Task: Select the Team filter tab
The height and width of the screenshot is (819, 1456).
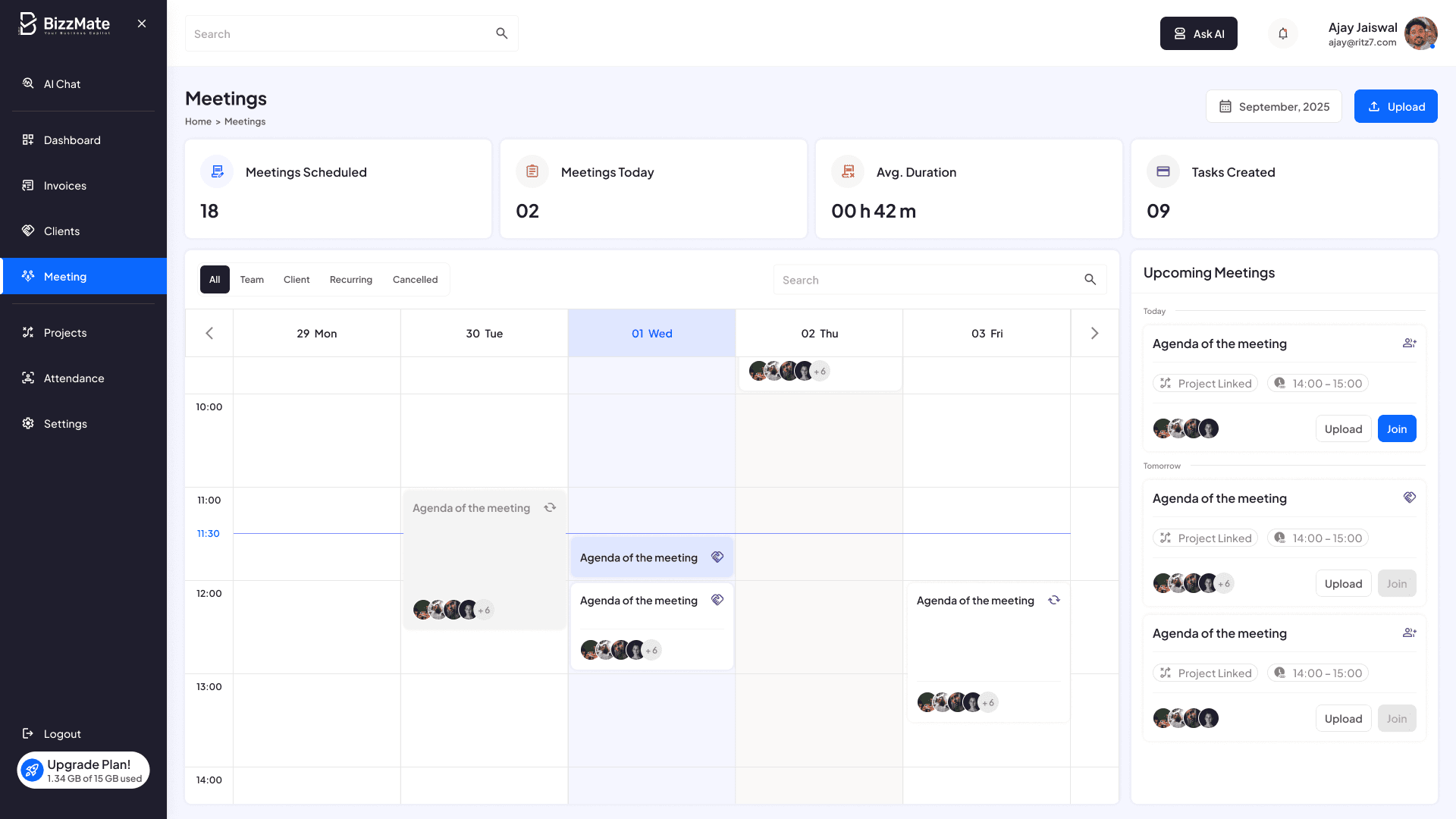Action: pyautogui.click(x=252, y=280)
